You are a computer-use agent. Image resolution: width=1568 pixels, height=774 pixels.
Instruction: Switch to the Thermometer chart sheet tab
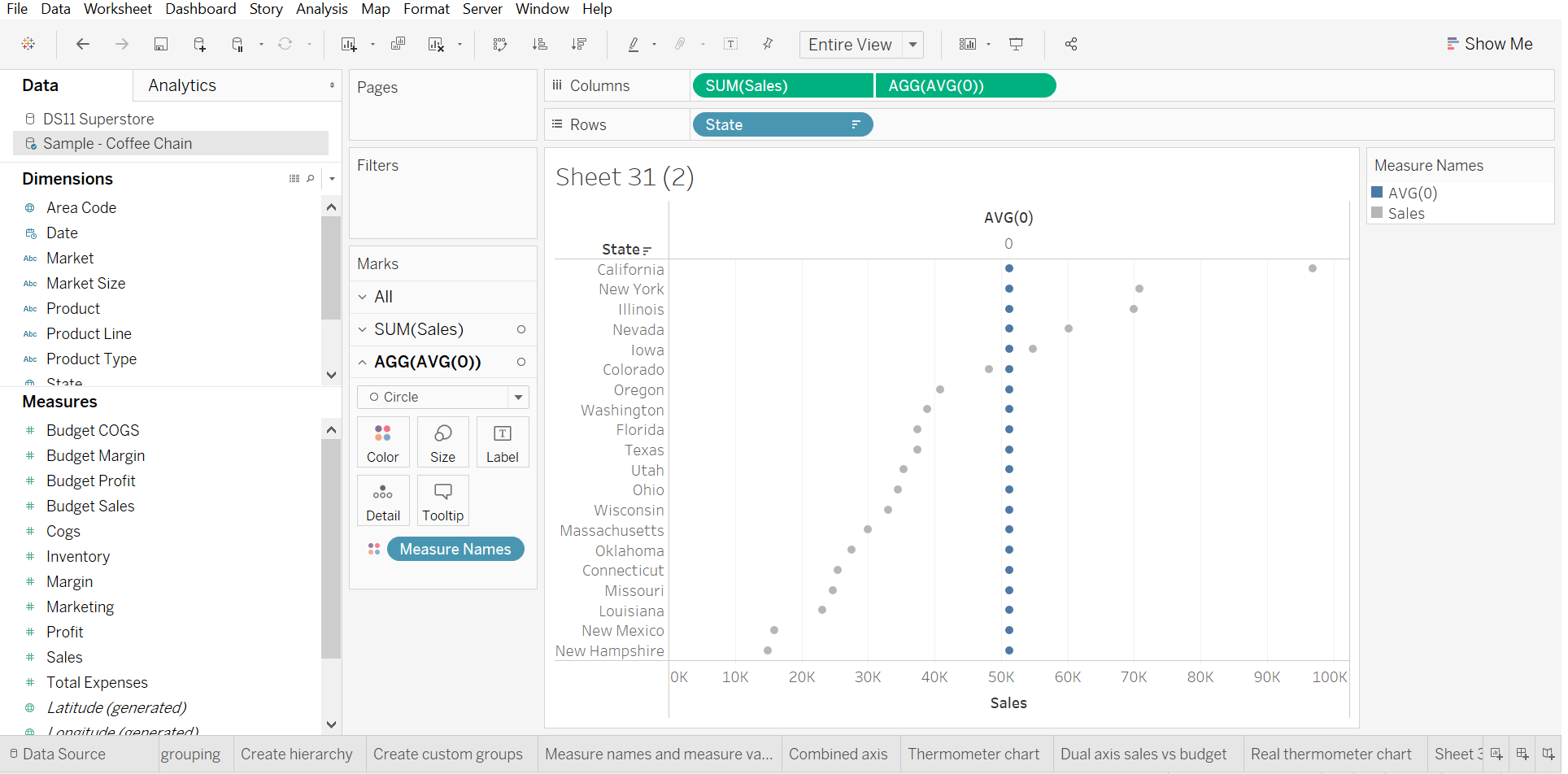click(973, 754)
